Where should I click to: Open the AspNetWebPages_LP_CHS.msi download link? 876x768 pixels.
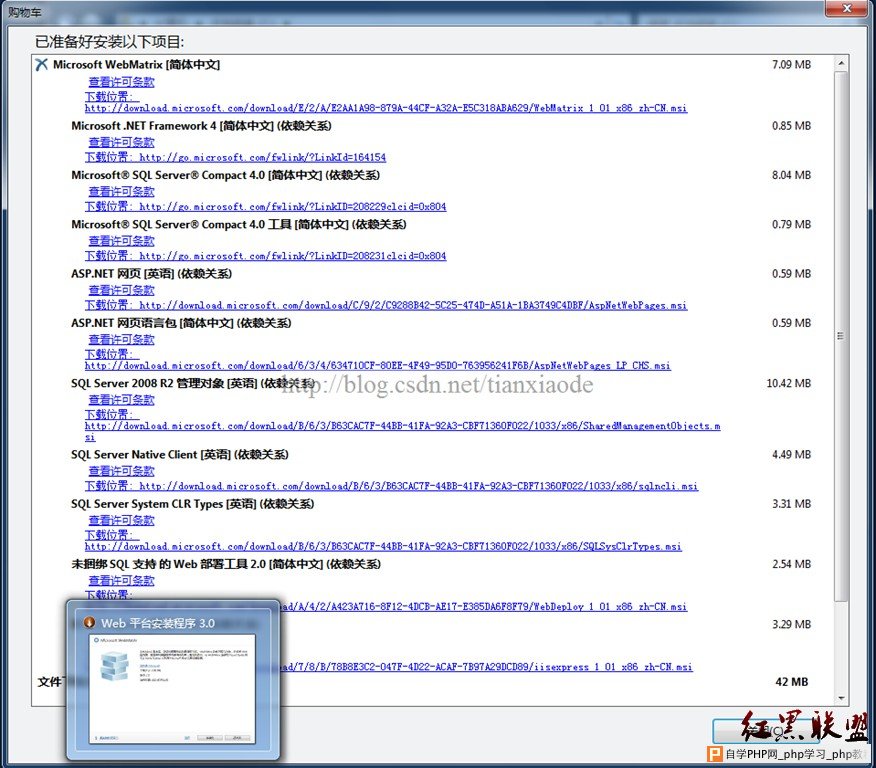pyautogui.click(x=378, y=365)
